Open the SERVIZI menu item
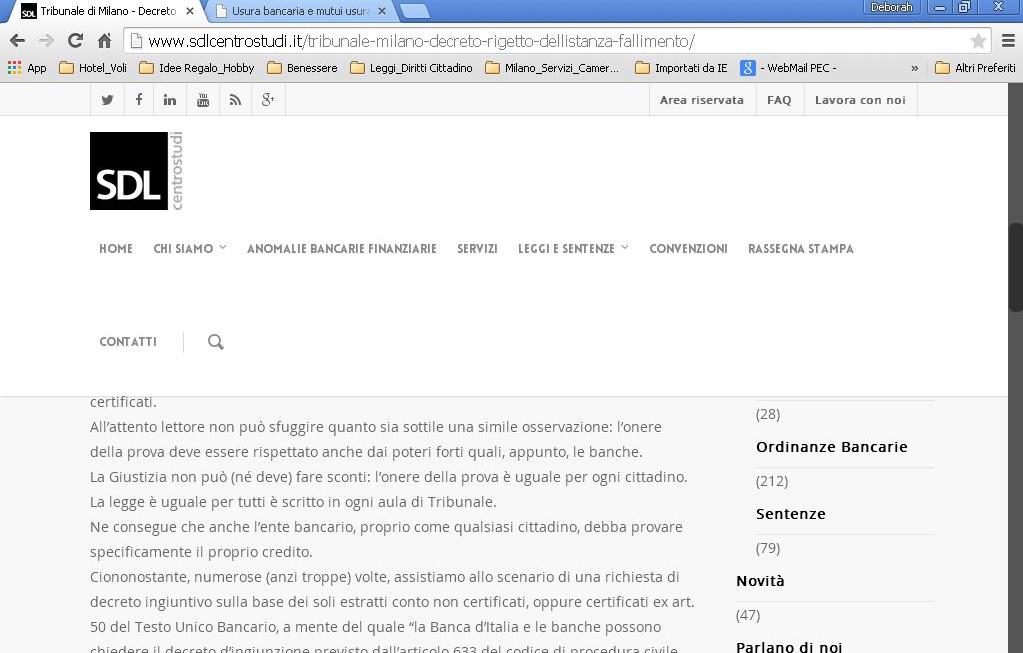 477,249
